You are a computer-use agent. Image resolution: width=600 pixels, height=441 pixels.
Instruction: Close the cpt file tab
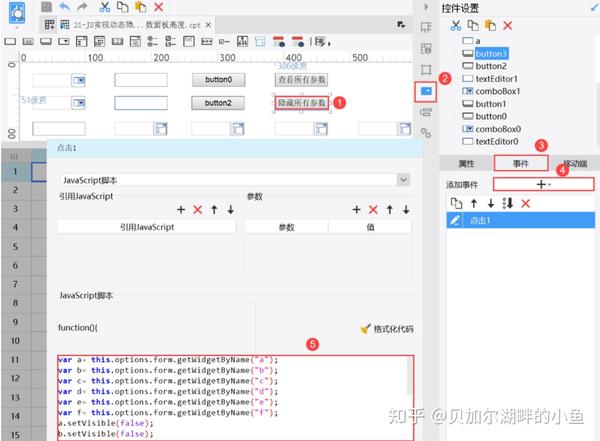208,25
